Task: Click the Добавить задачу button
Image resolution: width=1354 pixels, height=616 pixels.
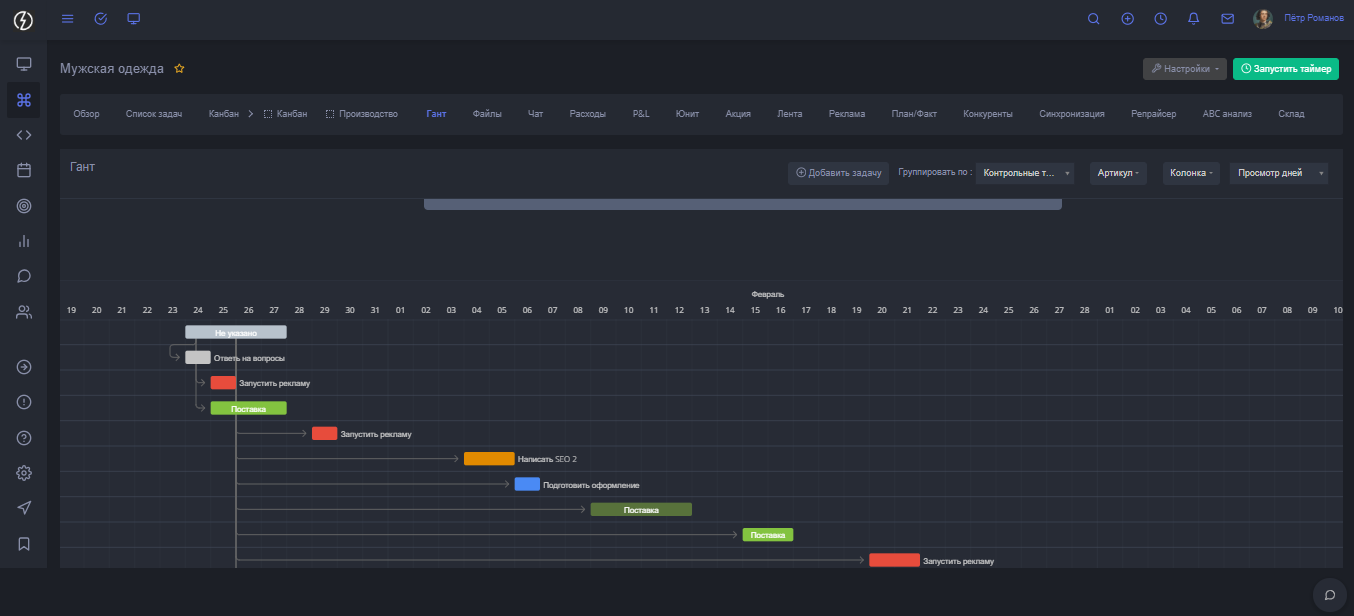Action: coord(838,173)
